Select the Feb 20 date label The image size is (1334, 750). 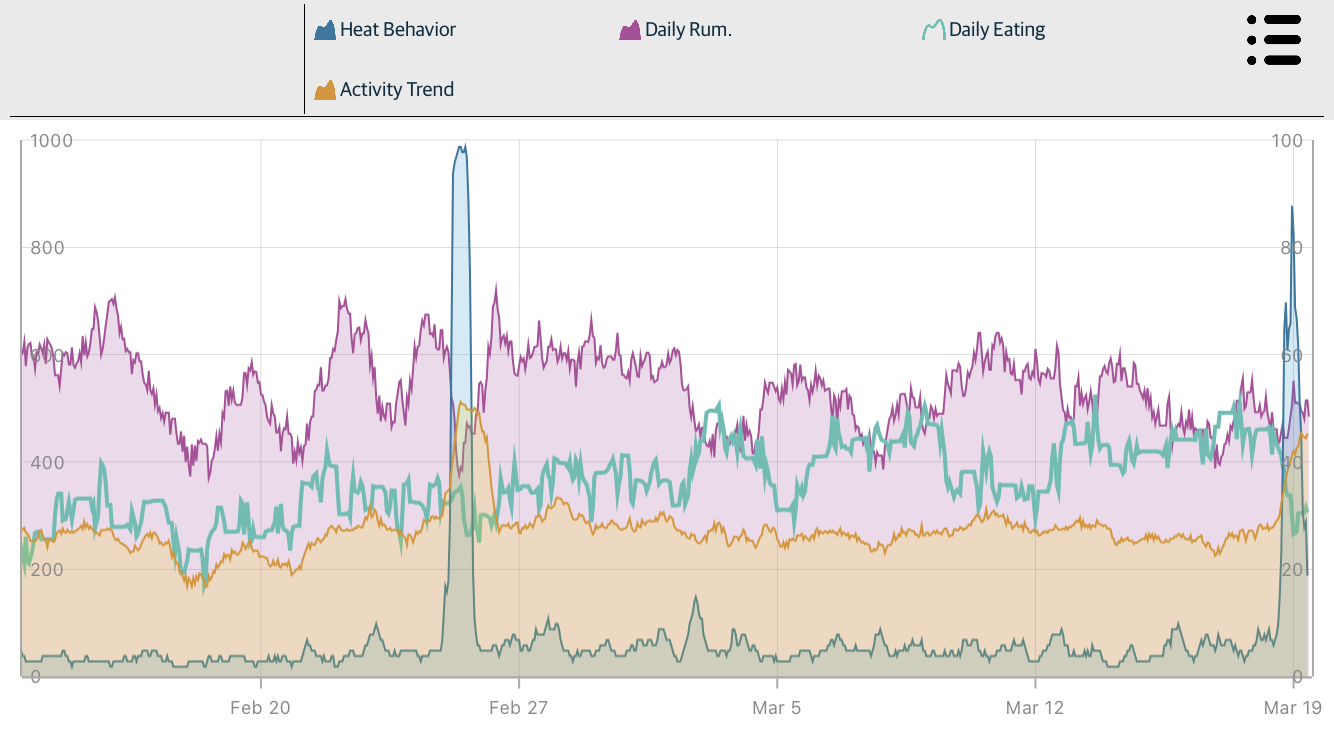point(260,708)
